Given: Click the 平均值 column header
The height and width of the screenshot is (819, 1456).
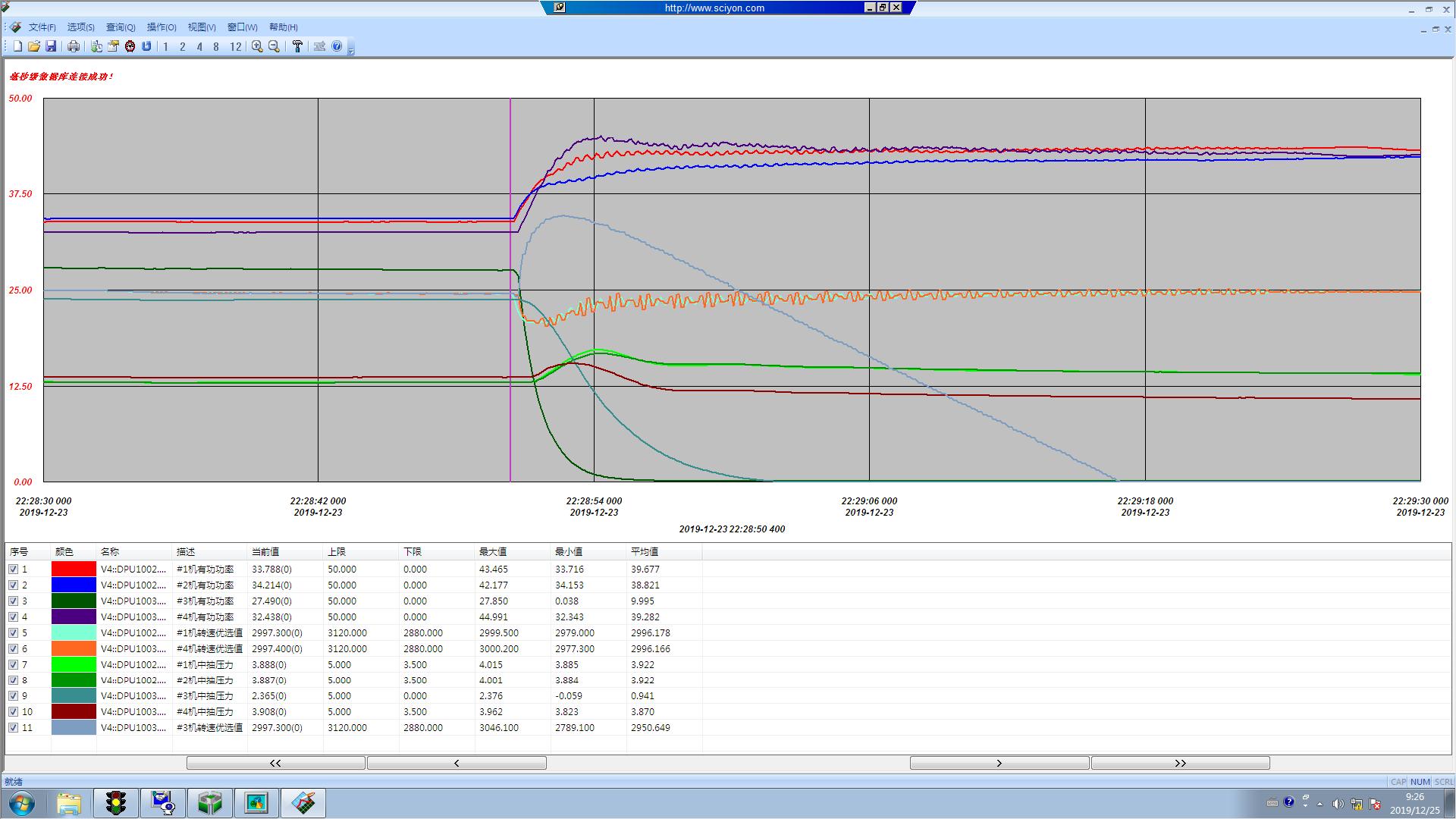Looking at the screenshot, I should point(665,551).
